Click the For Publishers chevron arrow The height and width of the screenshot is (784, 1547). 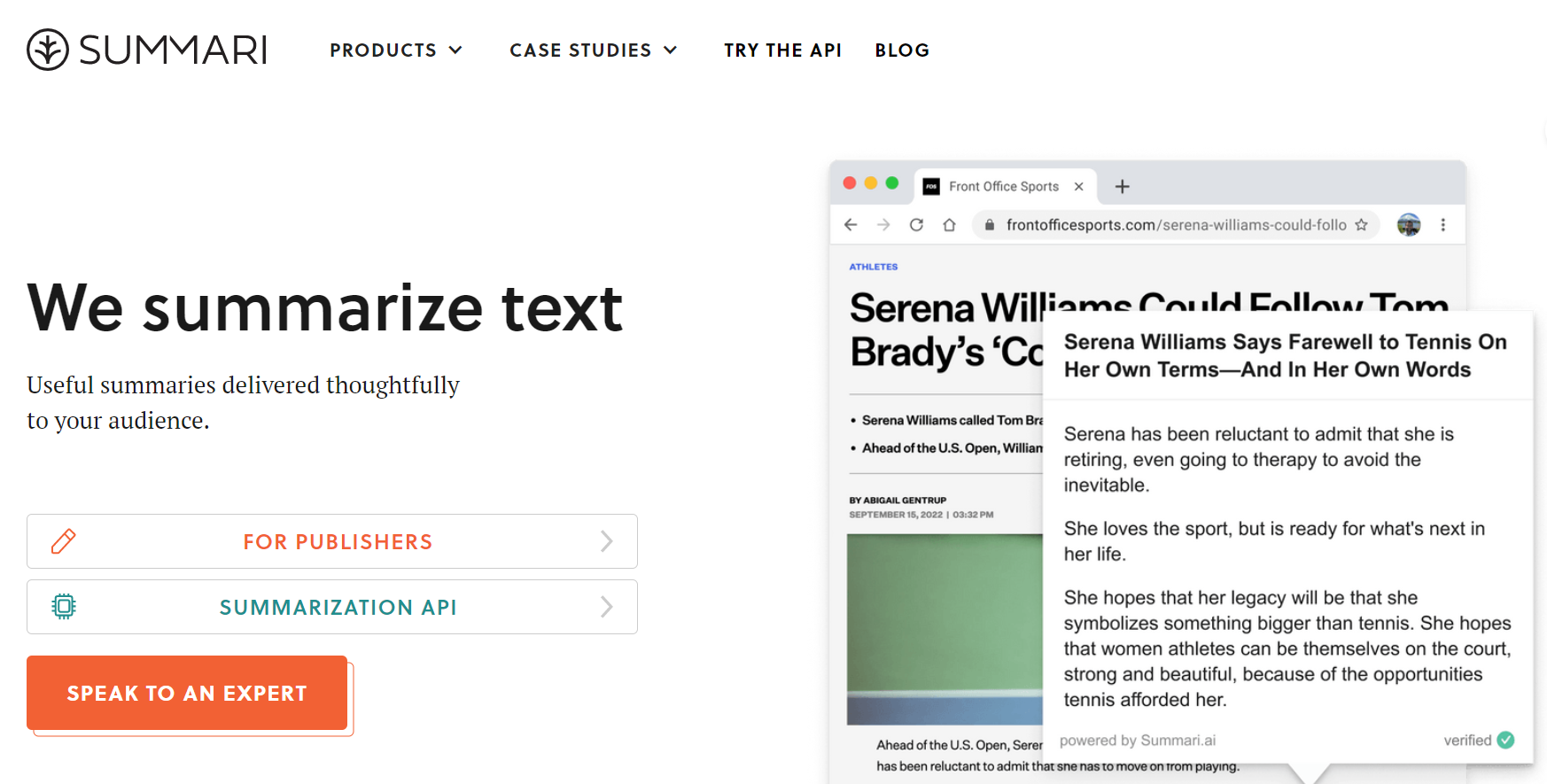point(607,541)
